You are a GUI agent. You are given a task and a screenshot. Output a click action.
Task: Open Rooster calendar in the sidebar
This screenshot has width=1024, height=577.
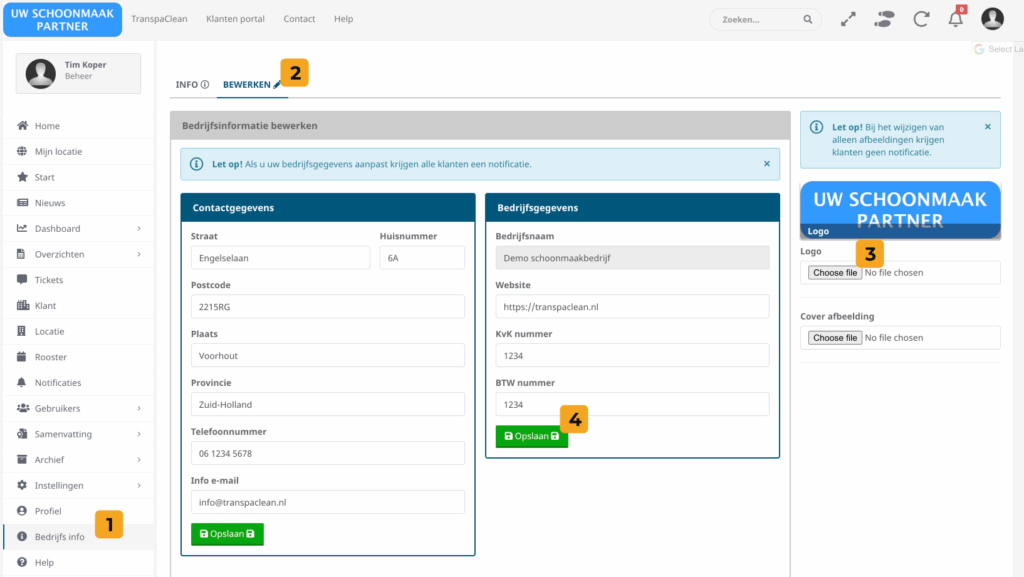pos(50,357)
